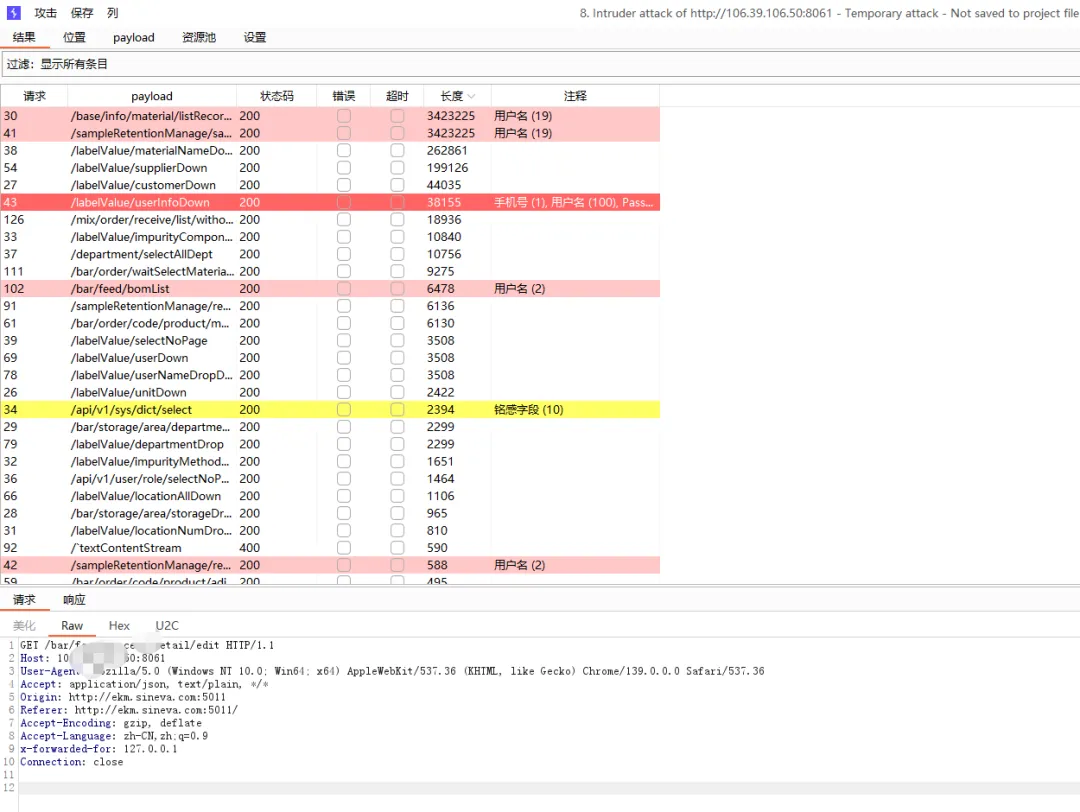Switch to the 响应 tab

pos(74,600)
